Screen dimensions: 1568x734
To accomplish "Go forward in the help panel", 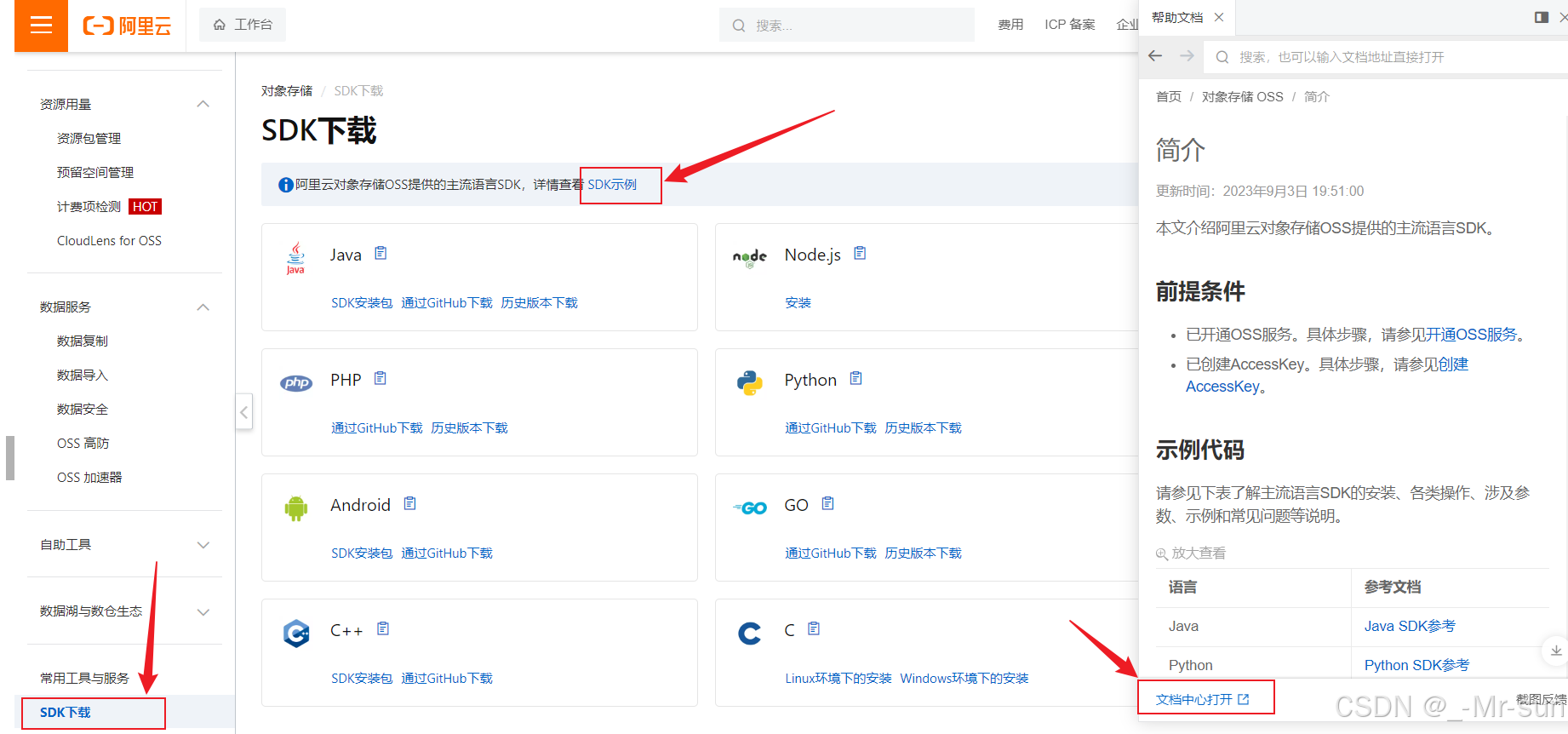I will coord(1187,56).
